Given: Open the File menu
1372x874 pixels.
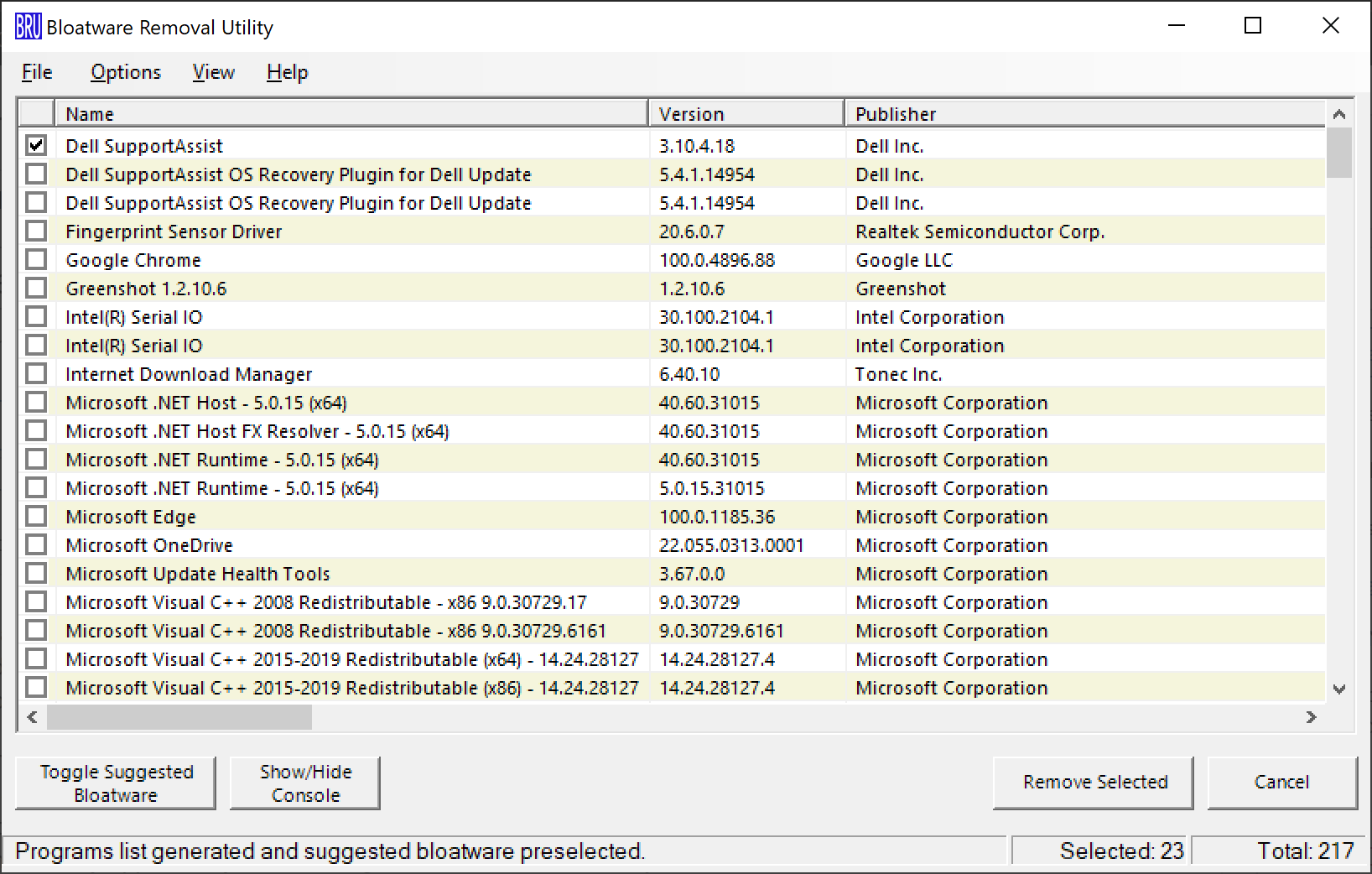Looking at the screenshot, I should click(37, 72).
